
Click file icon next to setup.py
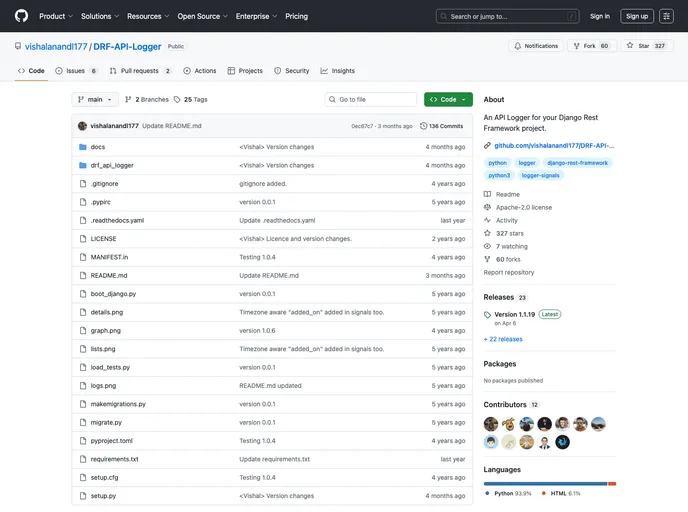pos(83,496)
